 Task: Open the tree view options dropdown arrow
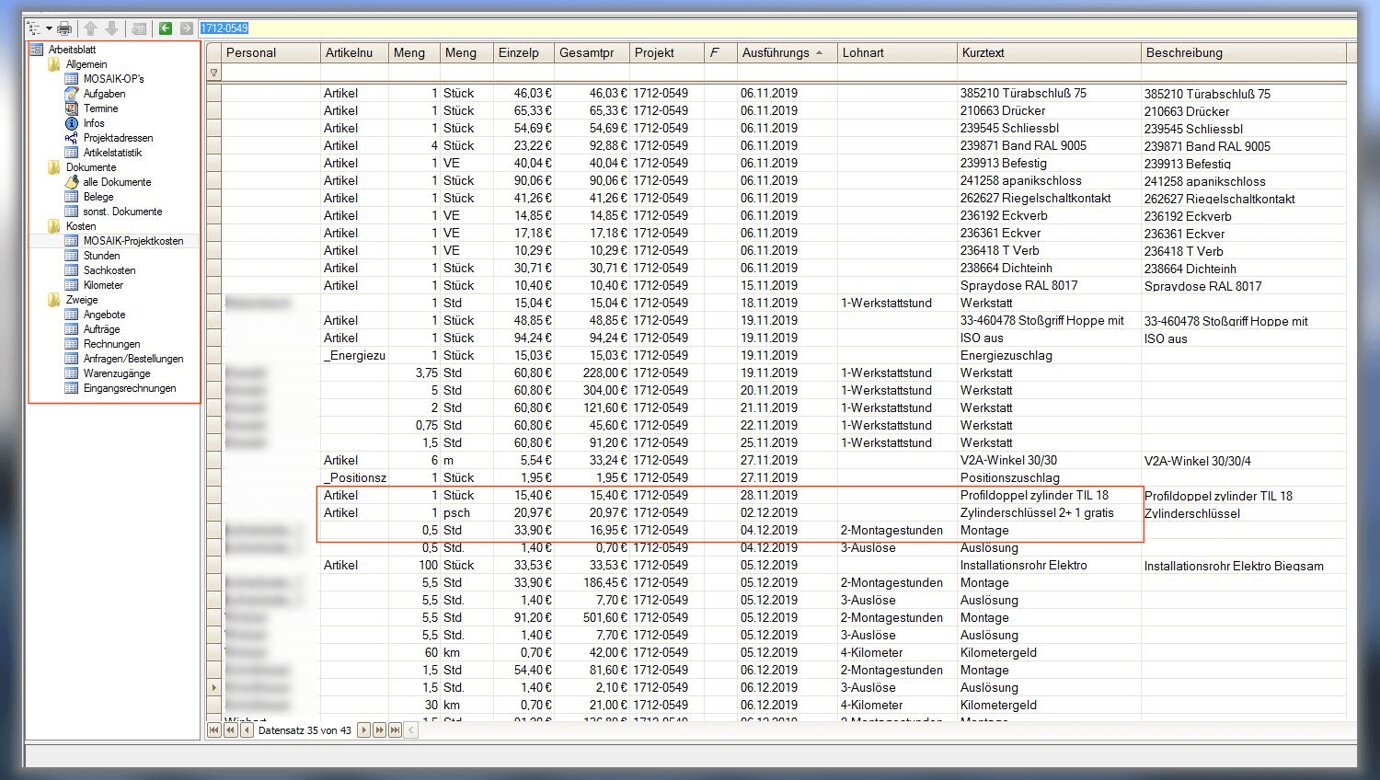click(48, 28)
